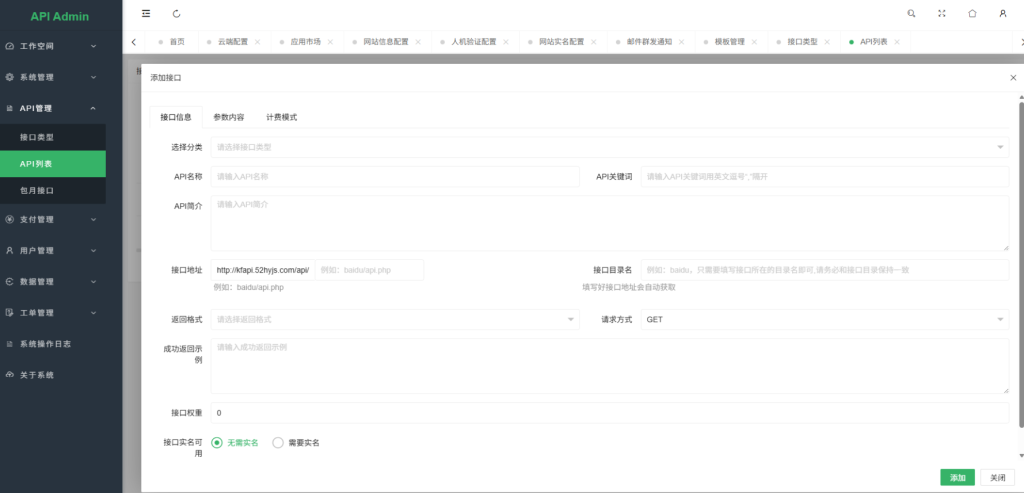Click the 支付管理 sidebar icon
Viewport: 1024px width, 493px height.
click(10, 219)
